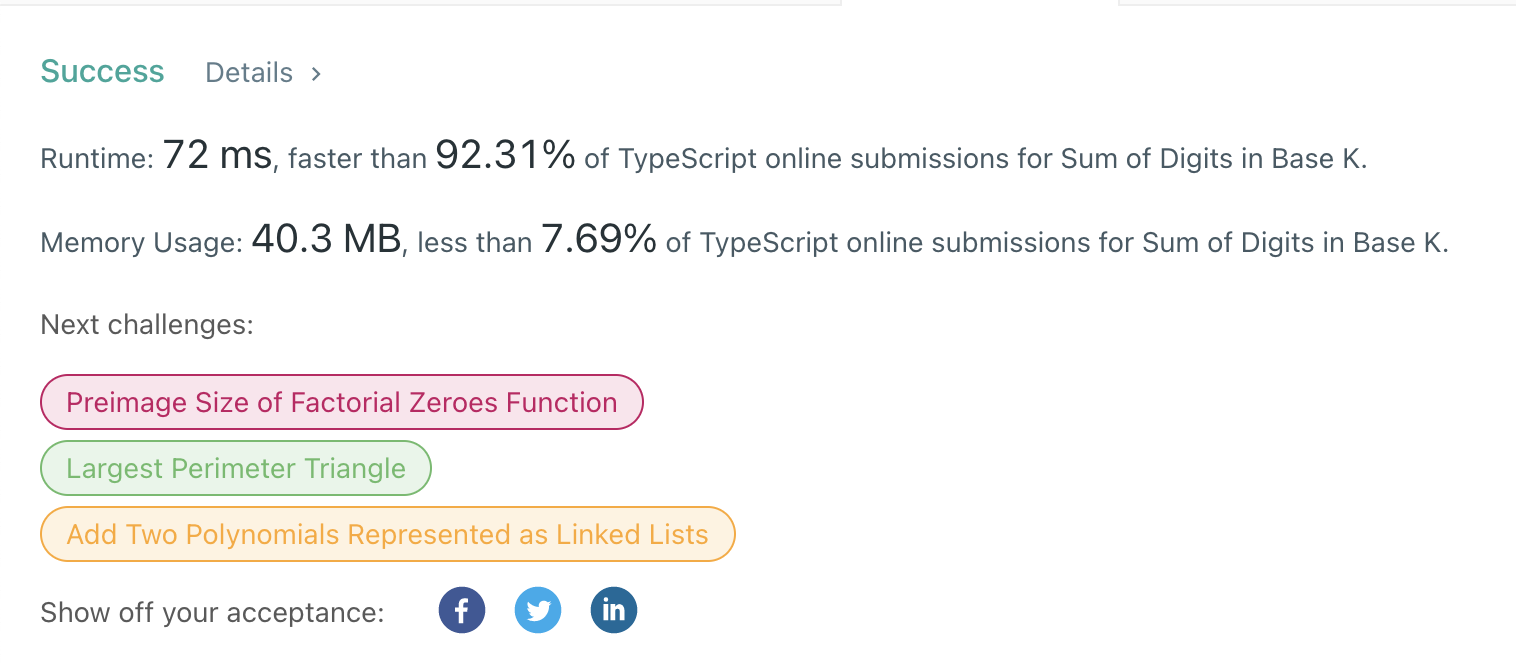Click the "Show off your acceptance:" label
The height and width of the screenshot is (672, 1516).
click(212, 612)
